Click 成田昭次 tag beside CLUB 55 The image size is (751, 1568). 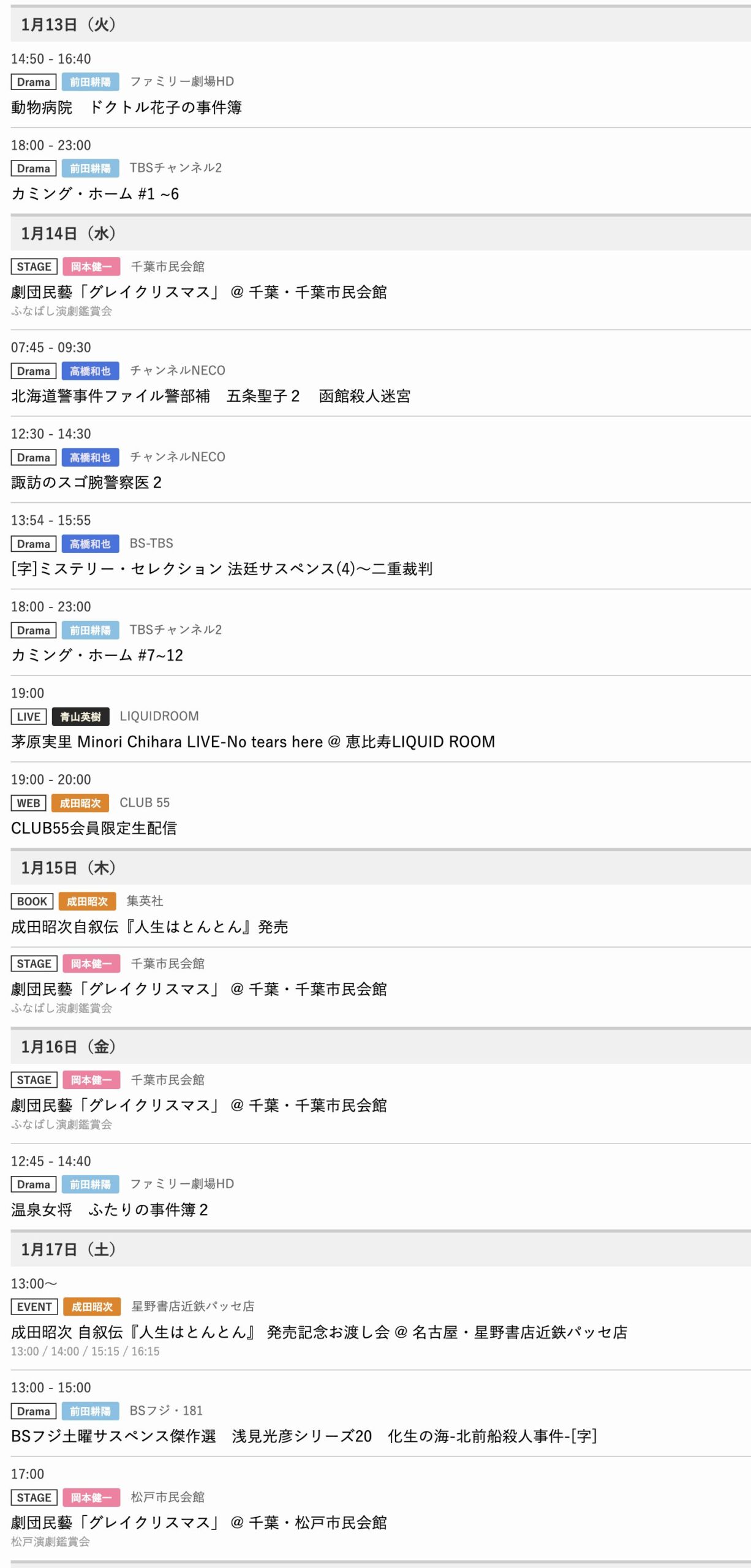tap(80, 803)
